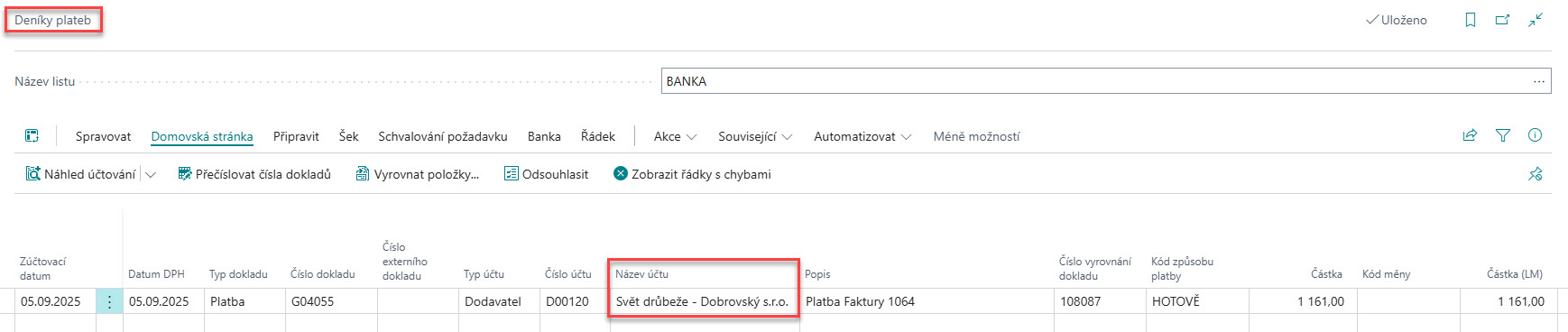This screenshot has width=1568, height=332.
Task: Open the Řádek menu
Action: pos(598,136)
